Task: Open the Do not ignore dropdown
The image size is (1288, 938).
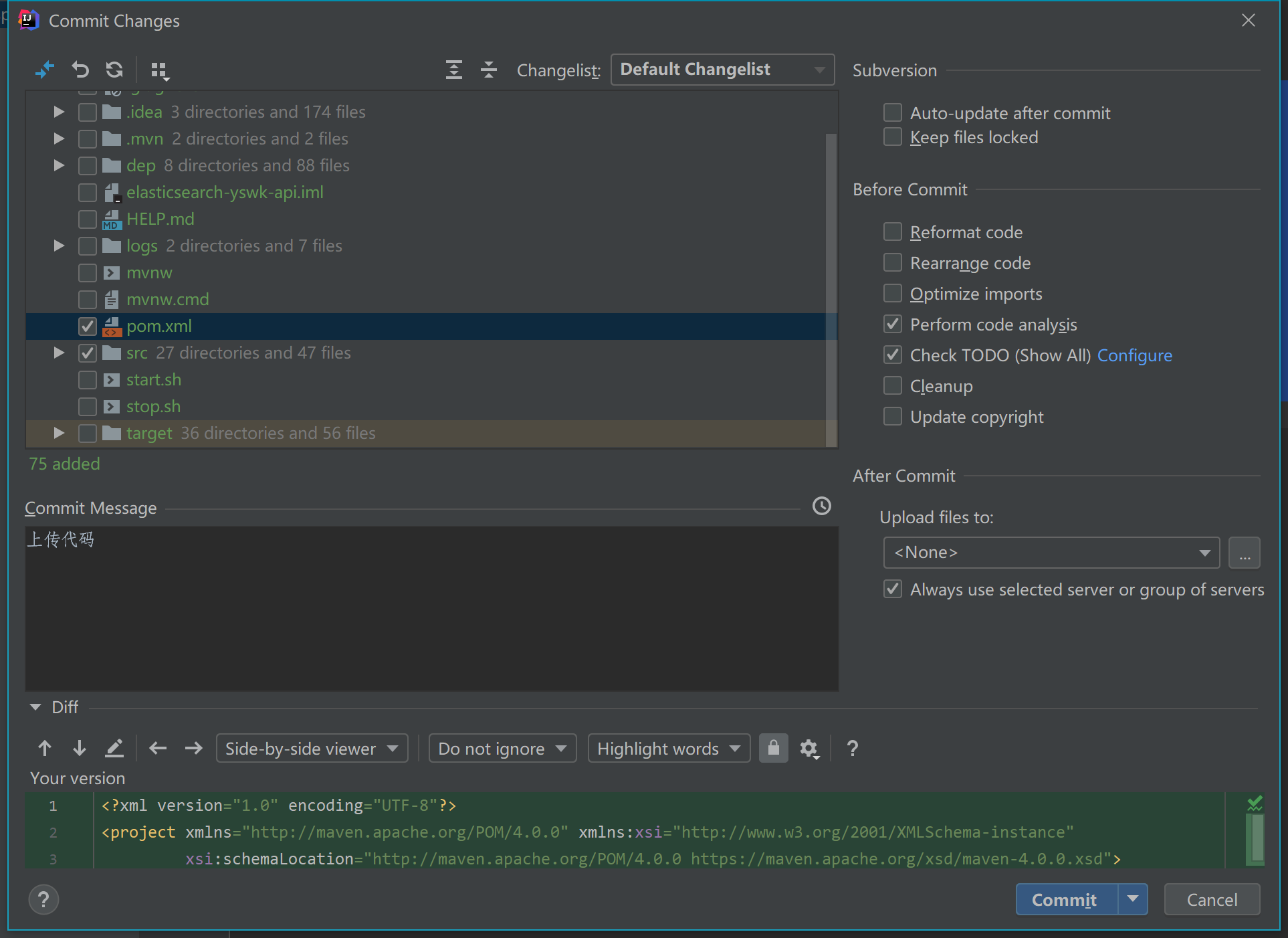Action: pos(502,748)
